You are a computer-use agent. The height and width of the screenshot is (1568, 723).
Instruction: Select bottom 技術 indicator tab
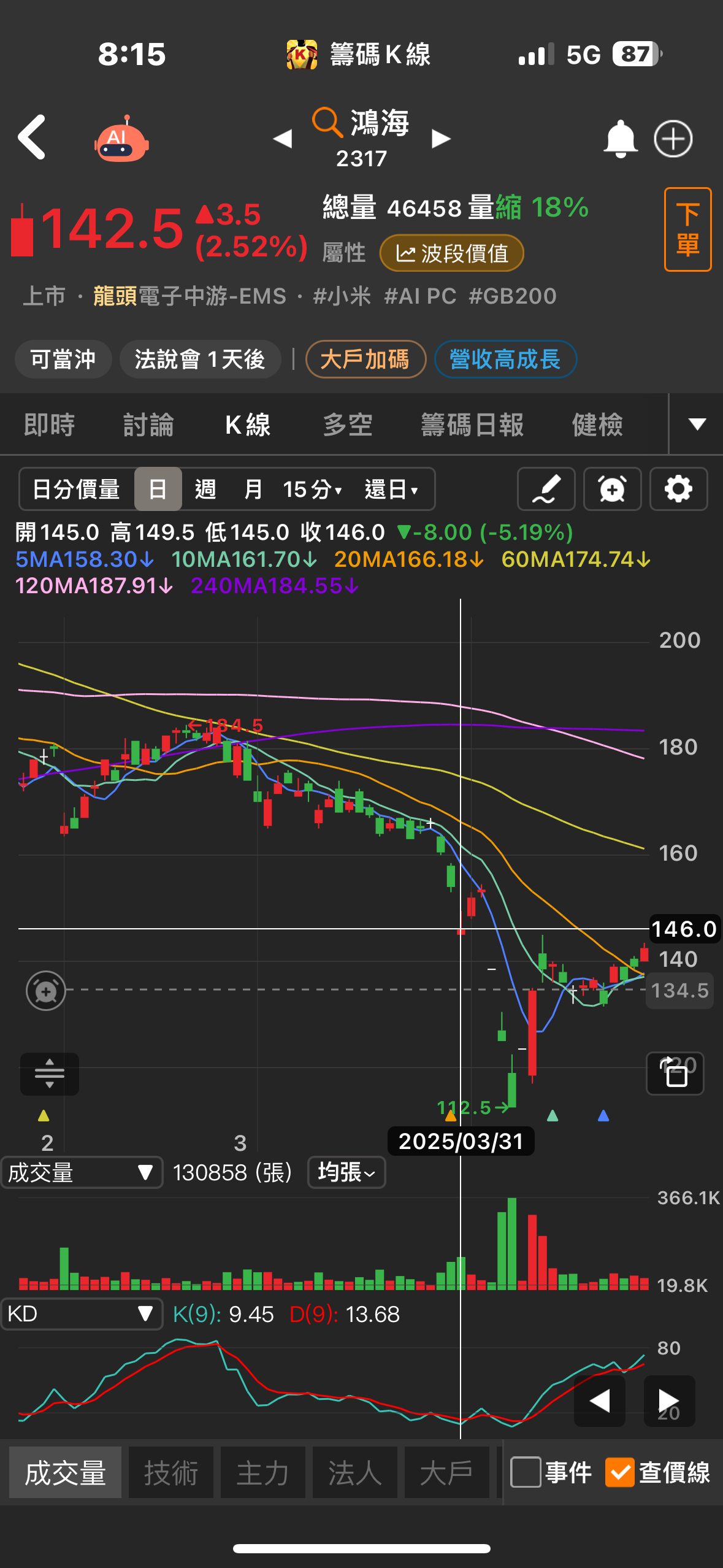point(171,1472)
